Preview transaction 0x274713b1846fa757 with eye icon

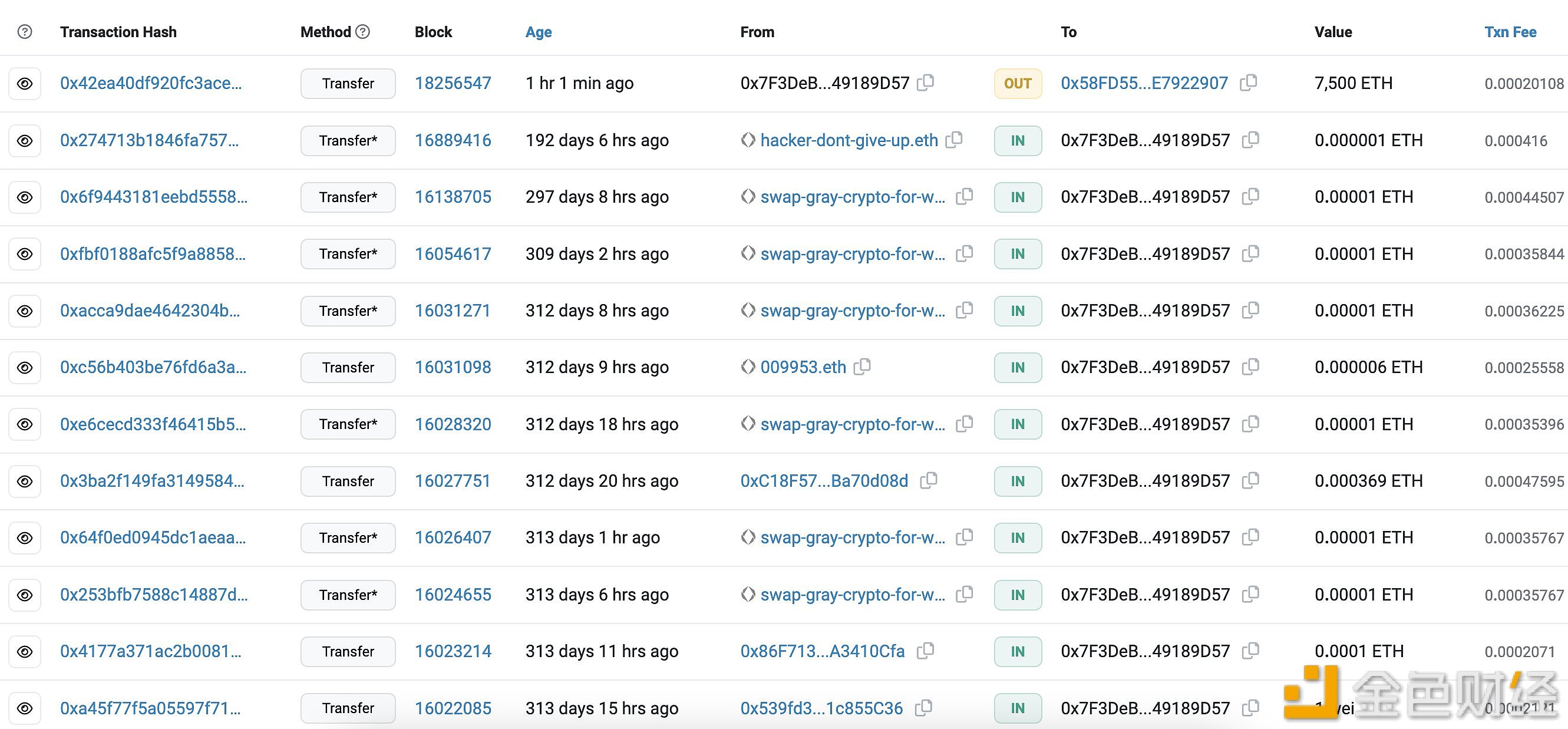[25, 141]
